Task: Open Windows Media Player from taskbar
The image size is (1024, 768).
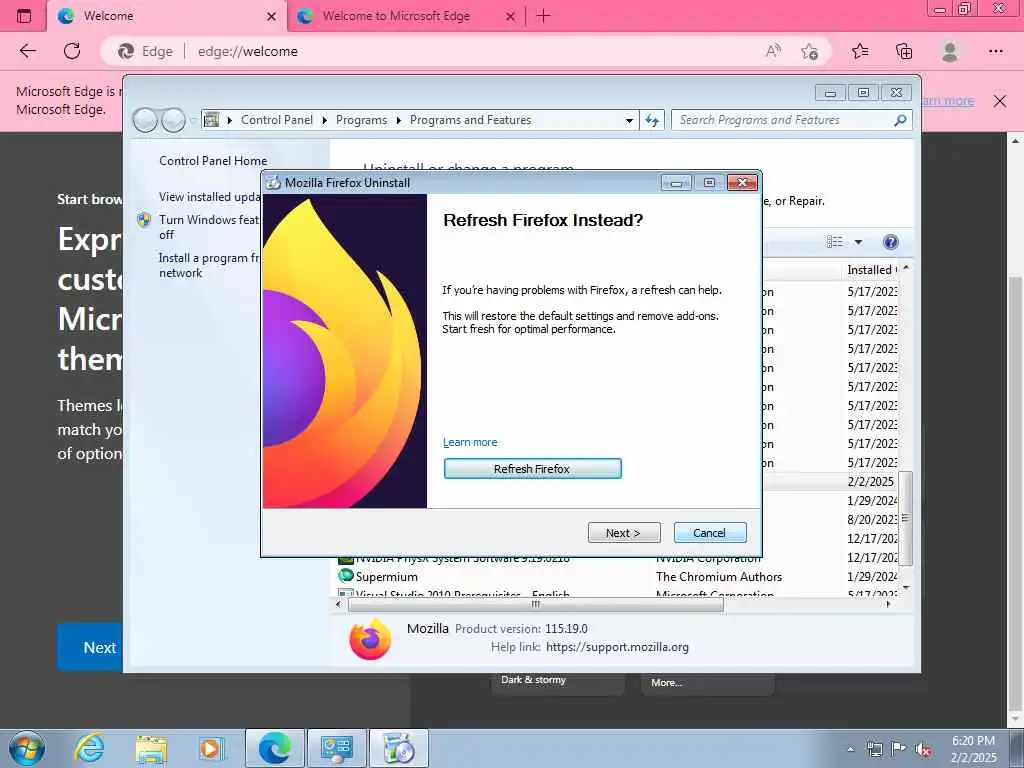Action: pos(211,748)
